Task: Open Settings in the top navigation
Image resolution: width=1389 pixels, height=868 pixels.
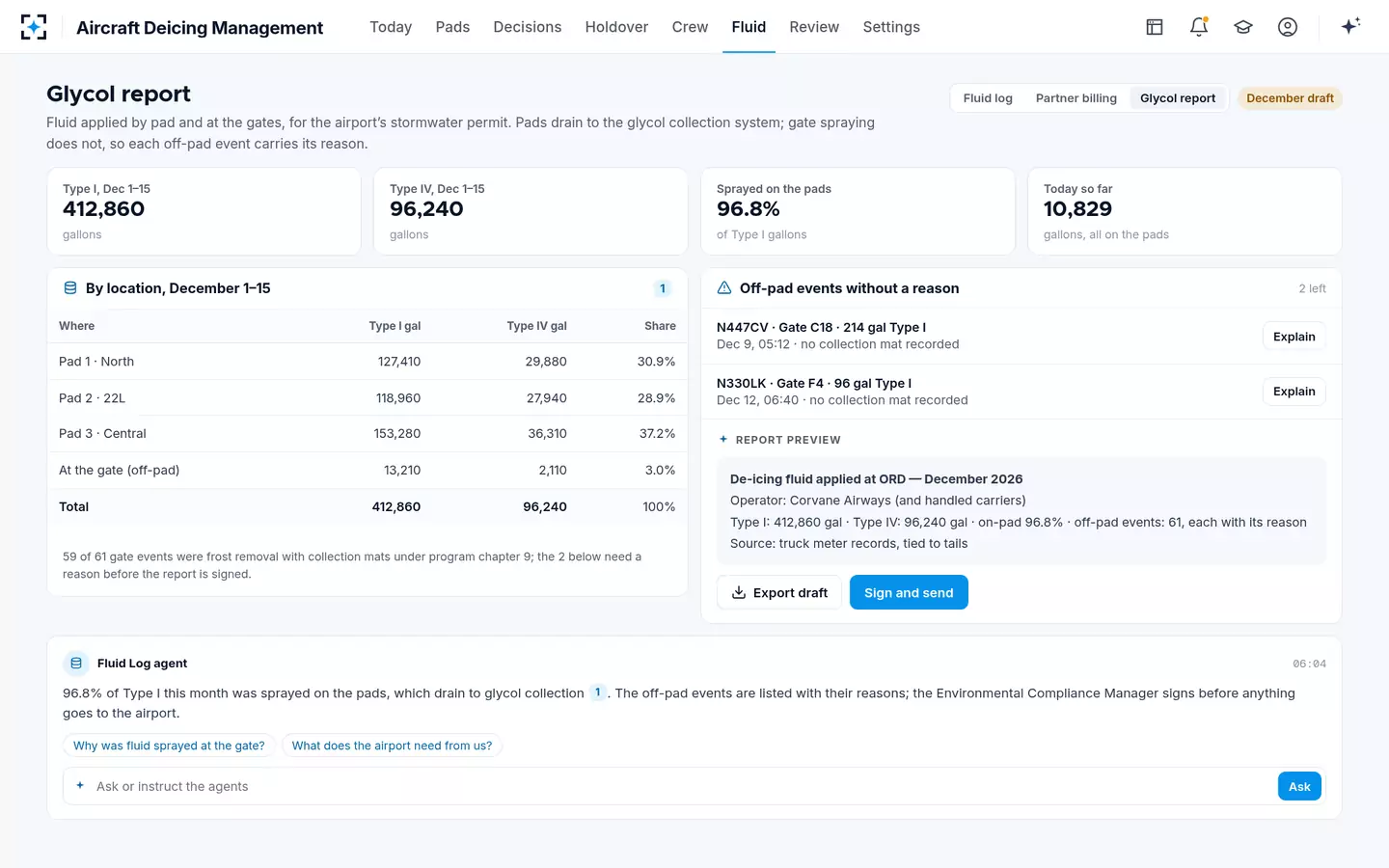Action: pyautogui.click(x=891, y=27)
